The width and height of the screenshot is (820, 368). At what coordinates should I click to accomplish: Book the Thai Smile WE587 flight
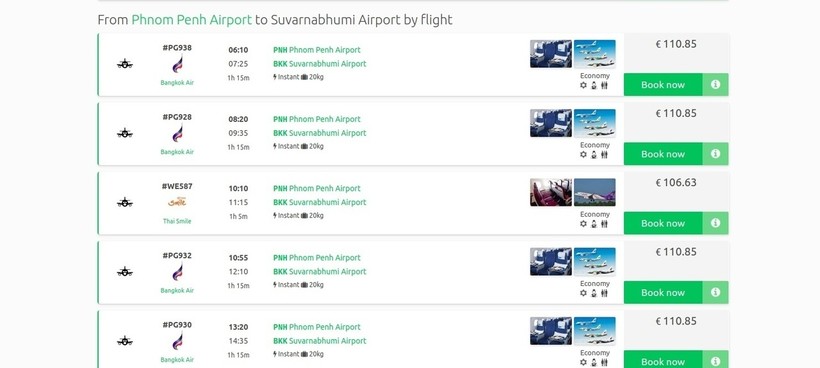click(x=663, y=223)
